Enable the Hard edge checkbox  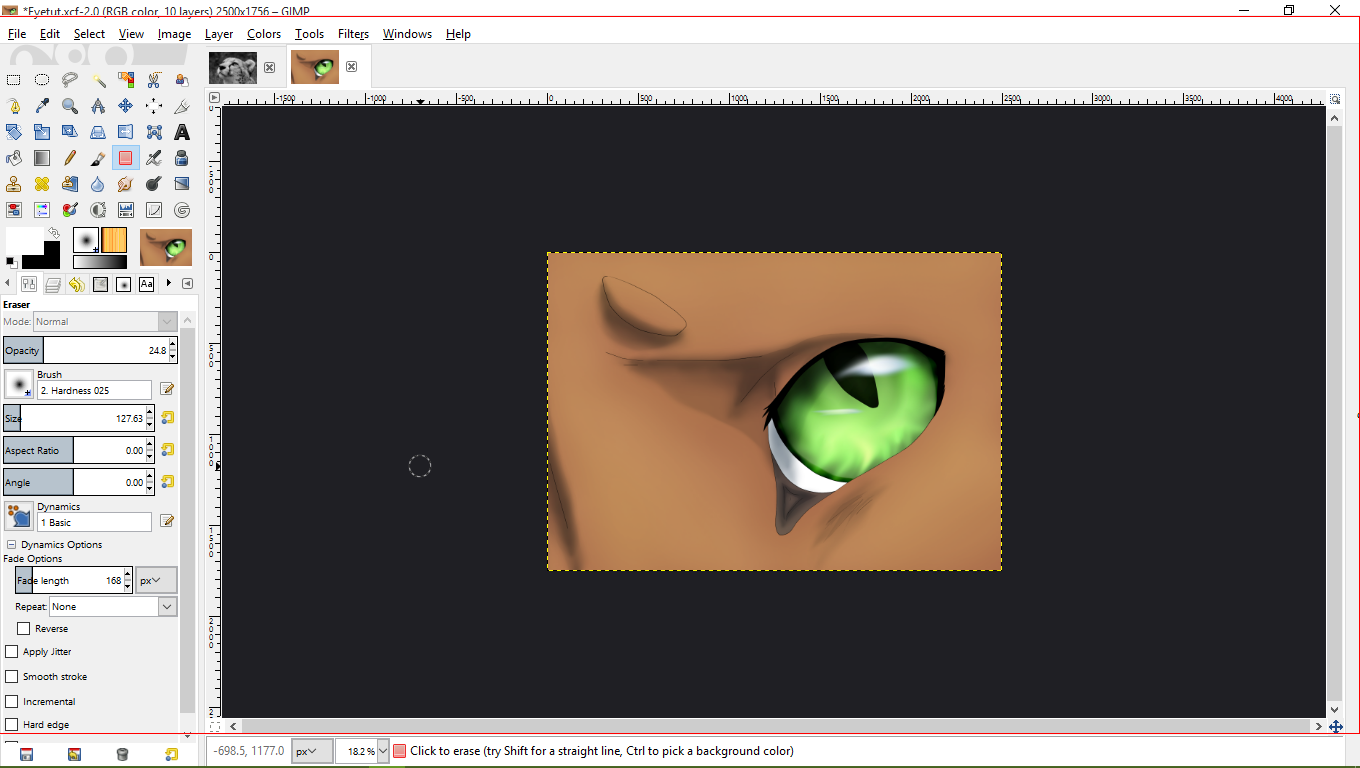[12, 725]
